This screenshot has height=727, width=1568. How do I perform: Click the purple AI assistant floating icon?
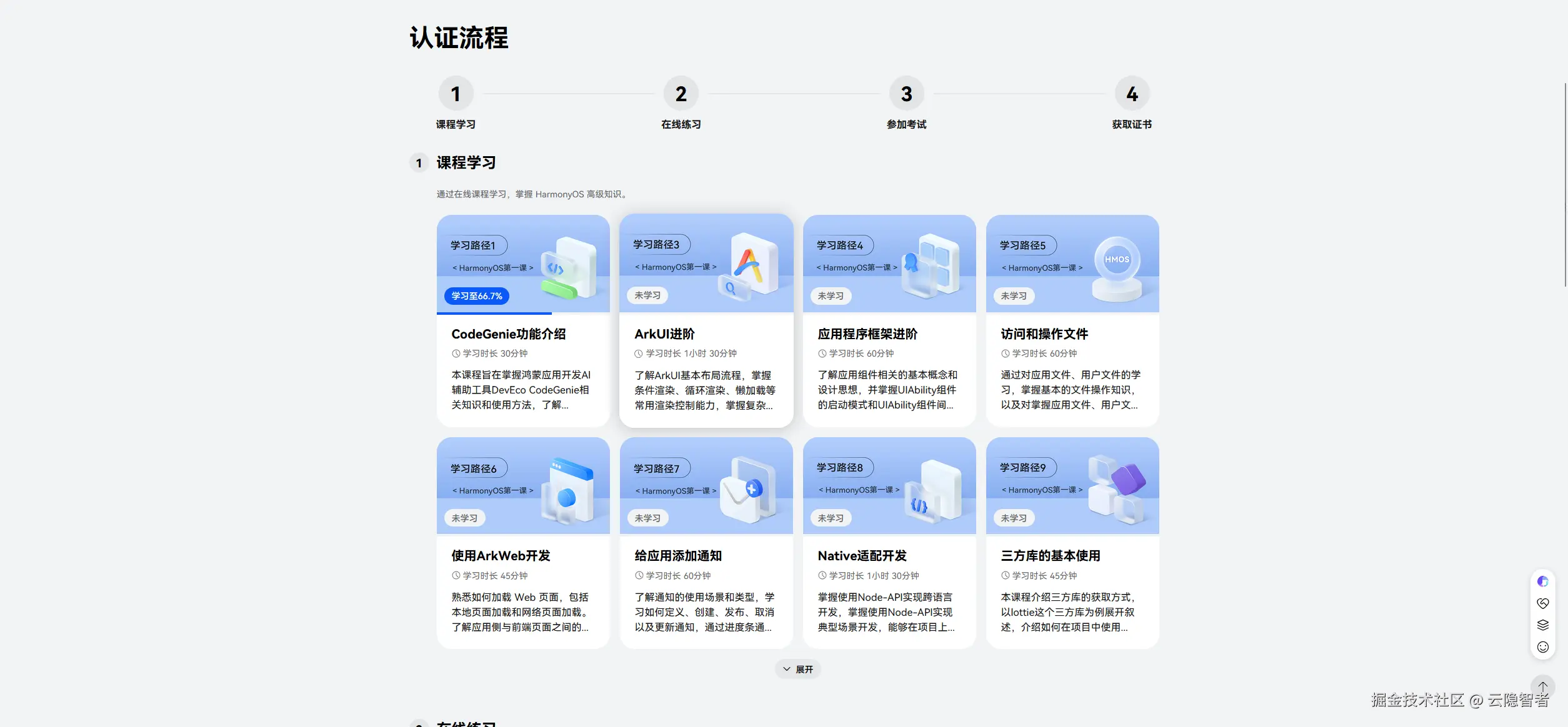click(x=1542, y=581)
